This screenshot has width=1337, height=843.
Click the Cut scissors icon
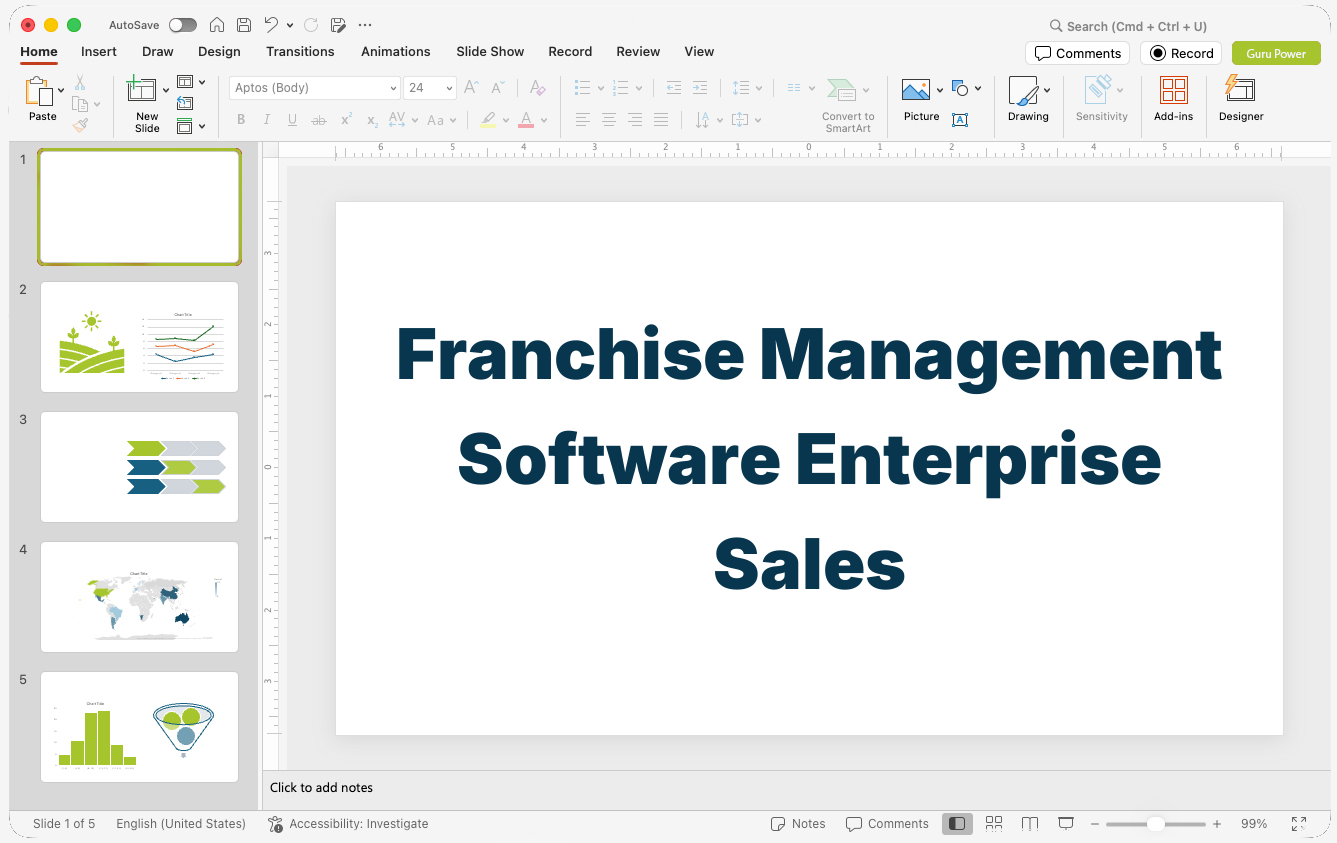pos(80,83)
